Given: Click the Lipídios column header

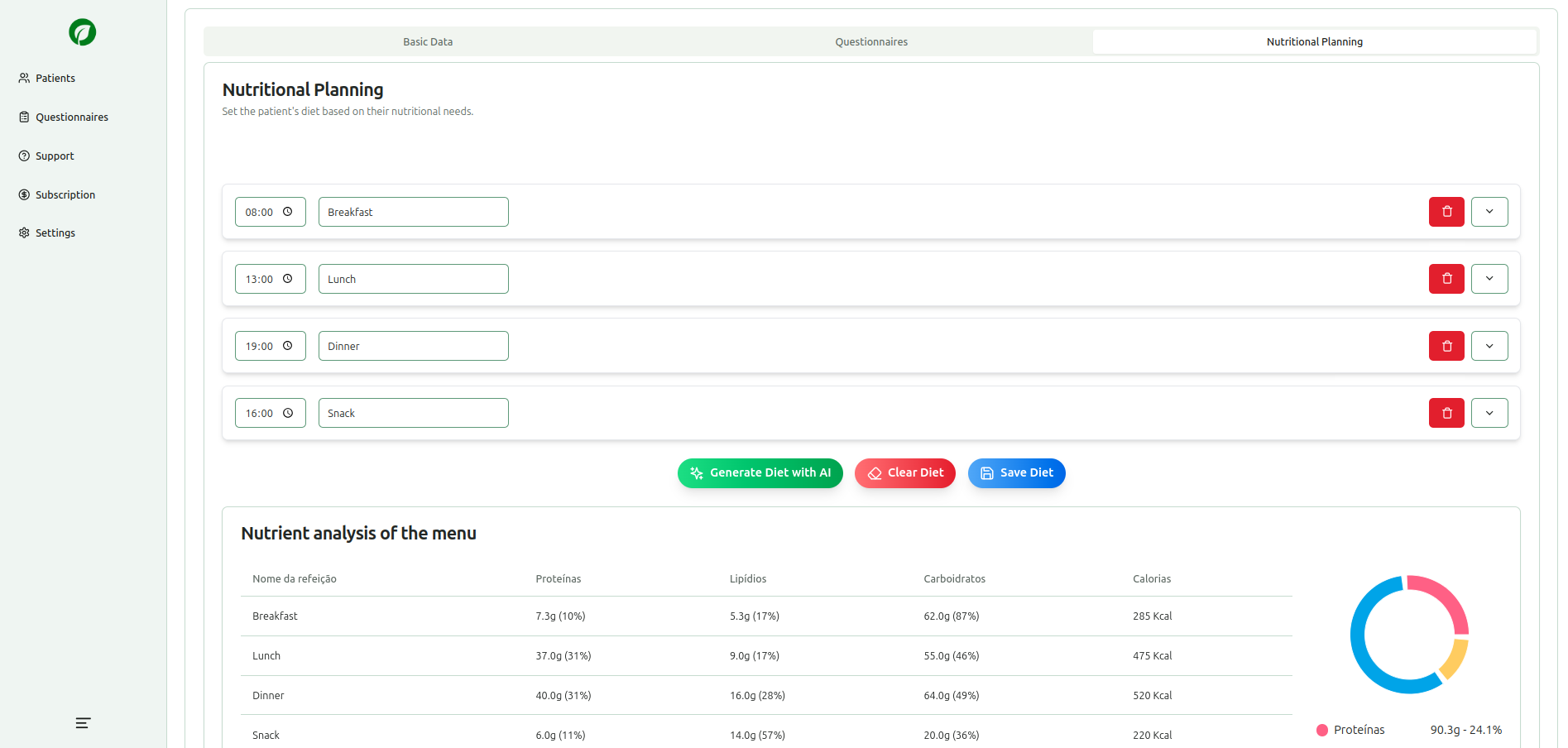Looking at the screenshot, I should click(748, 579).
